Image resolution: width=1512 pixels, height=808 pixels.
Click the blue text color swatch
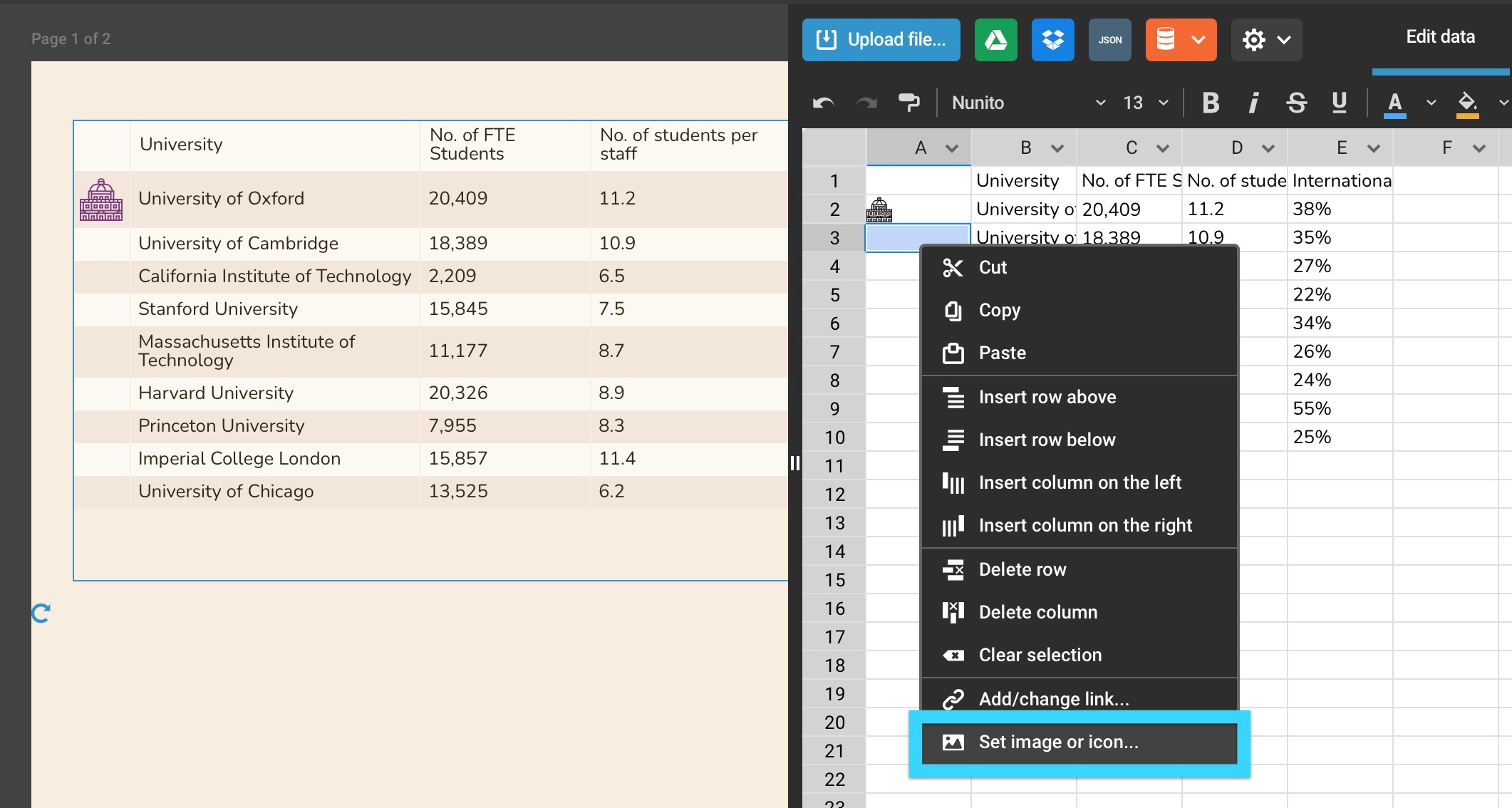[1394, 104]
